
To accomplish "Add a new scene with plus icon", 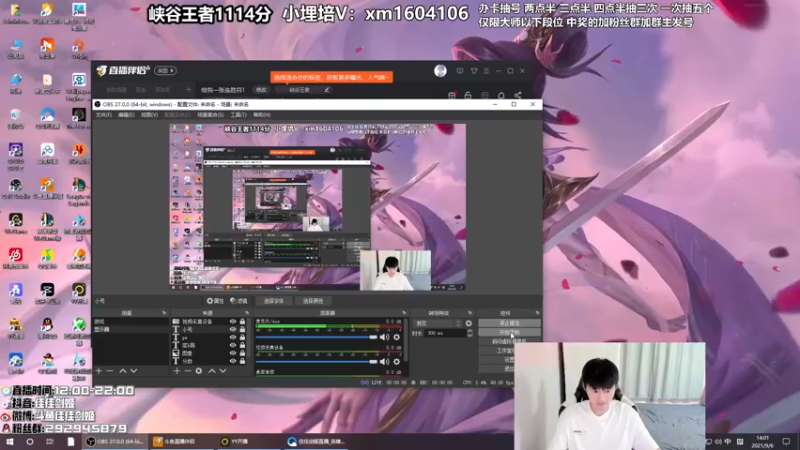I will pyautogui.click(x=99, y=371).
